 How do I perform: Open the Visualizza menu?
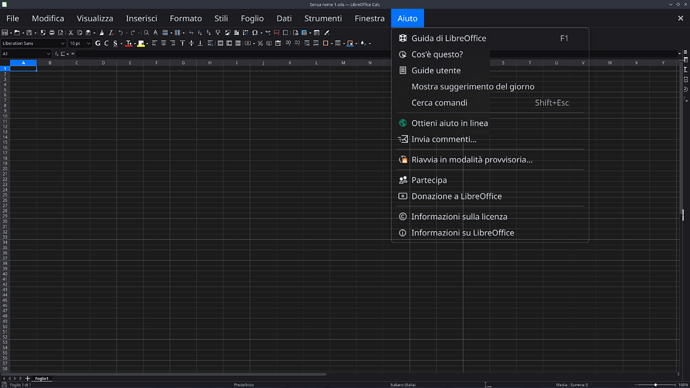pyautogui.click(x=95, y=18)
